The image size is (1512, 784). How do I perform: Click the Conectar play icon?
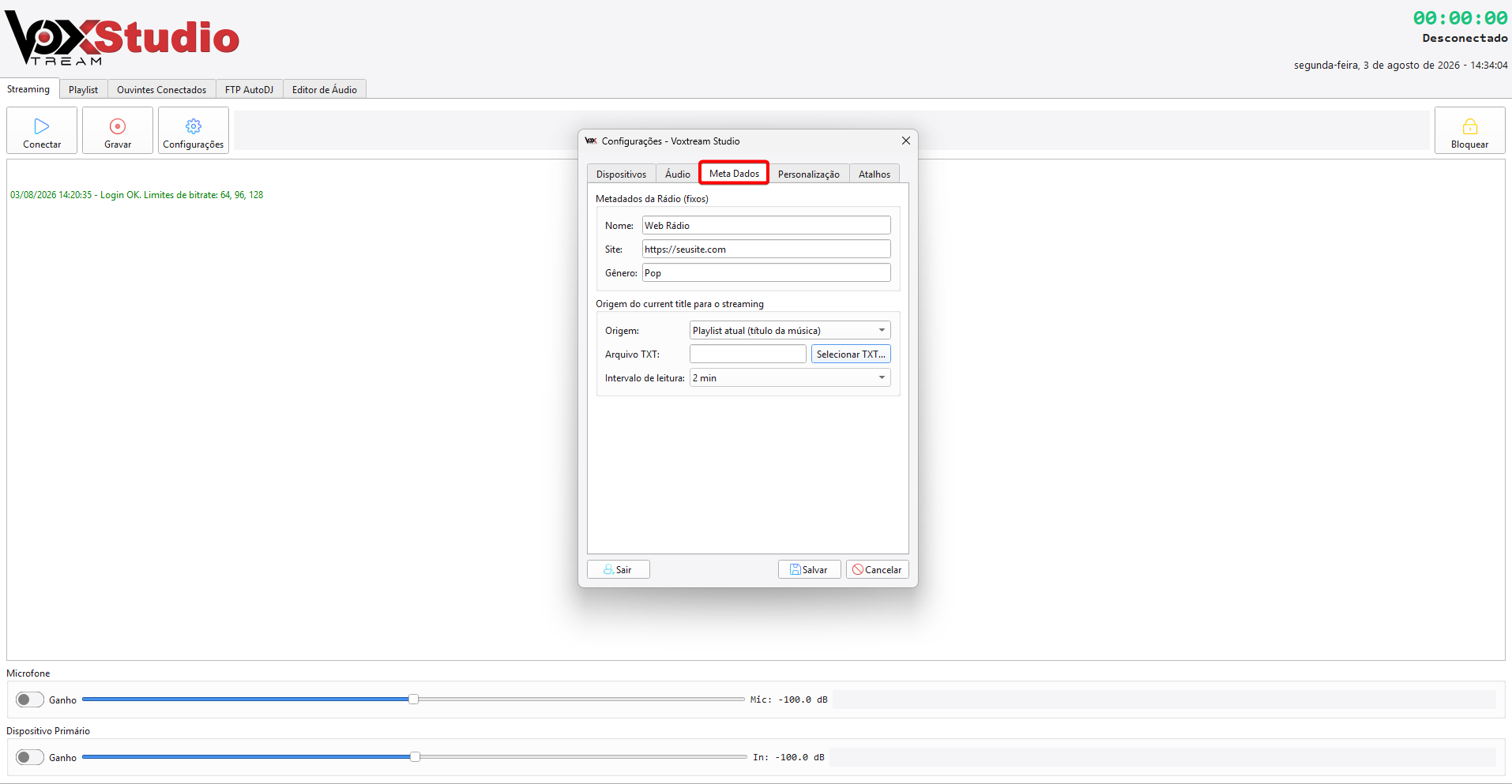pos(42,126)
